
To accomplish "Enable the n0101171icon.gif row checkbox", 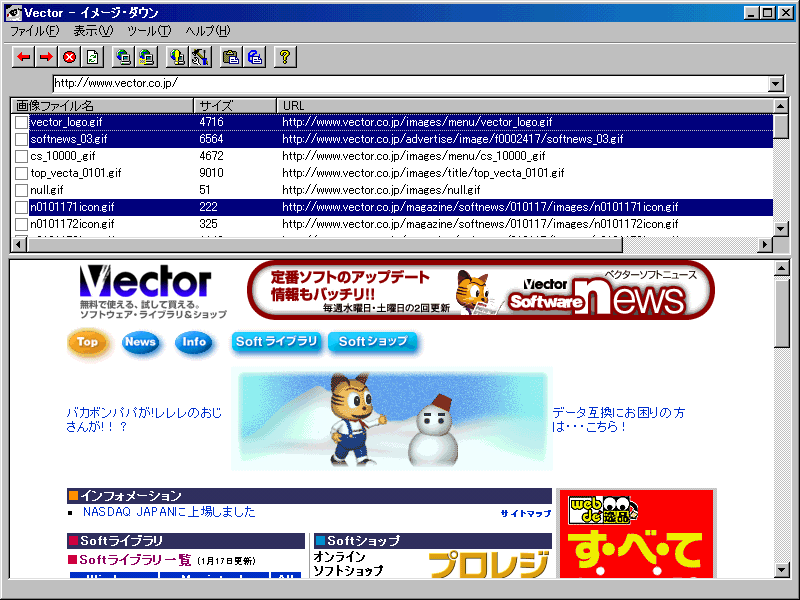I will [x=21, y=207].
